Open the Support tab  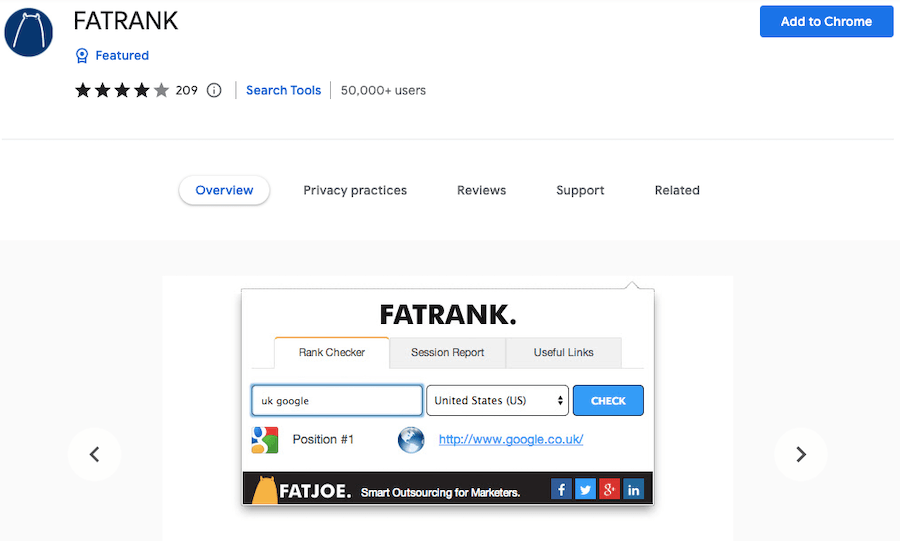pos(580,190)
